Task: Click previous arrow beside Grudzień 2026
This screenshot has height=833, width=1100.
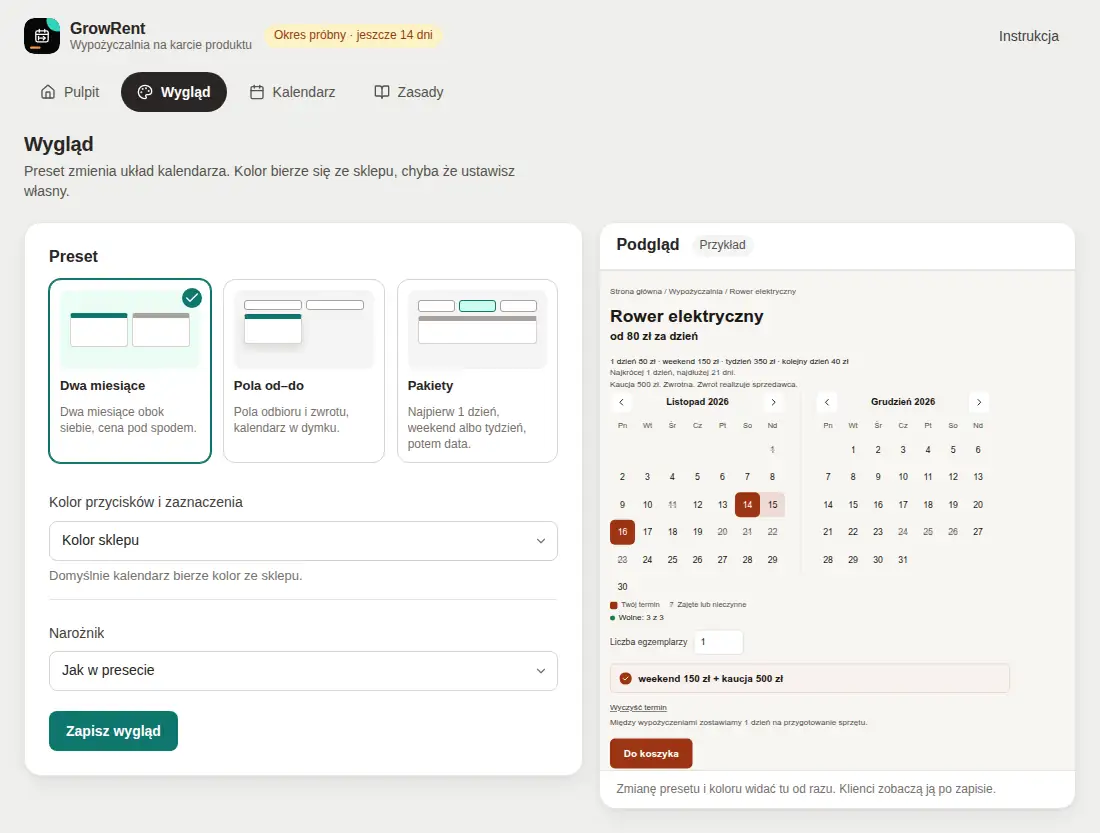Action: 827,402
